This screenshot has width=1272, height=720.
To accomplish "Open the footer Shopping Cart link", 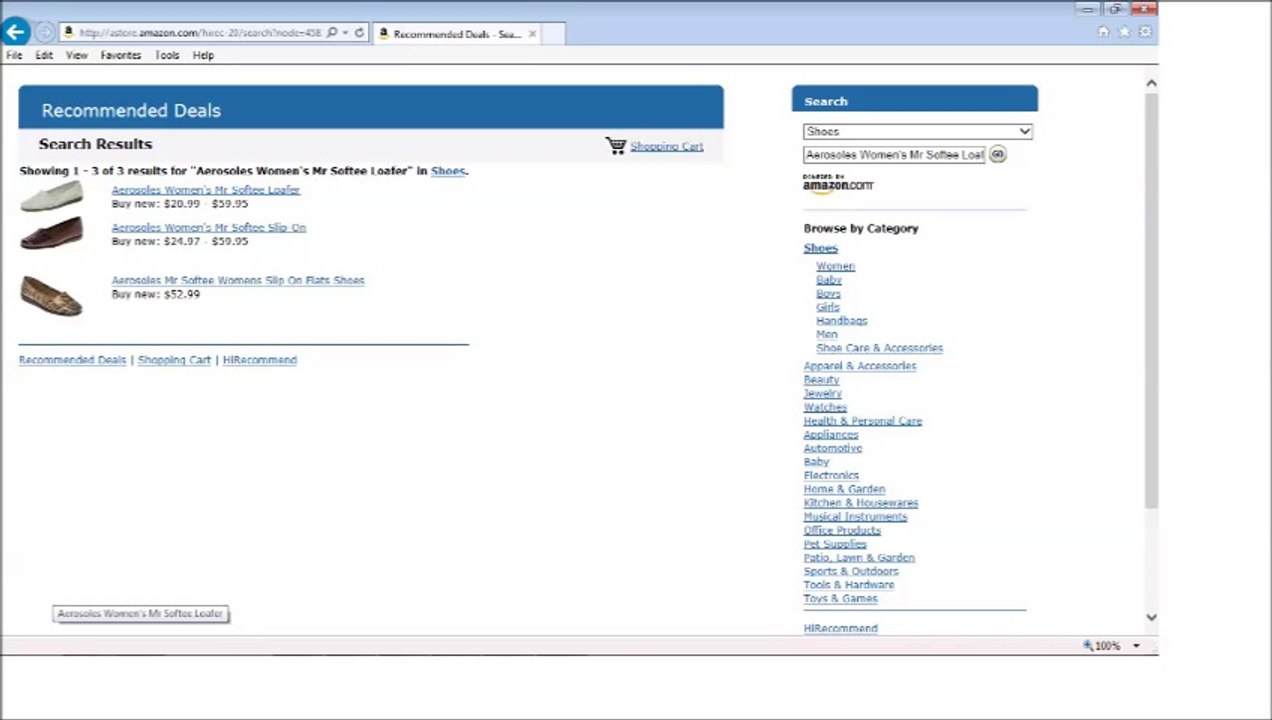I will pos(174,360).
